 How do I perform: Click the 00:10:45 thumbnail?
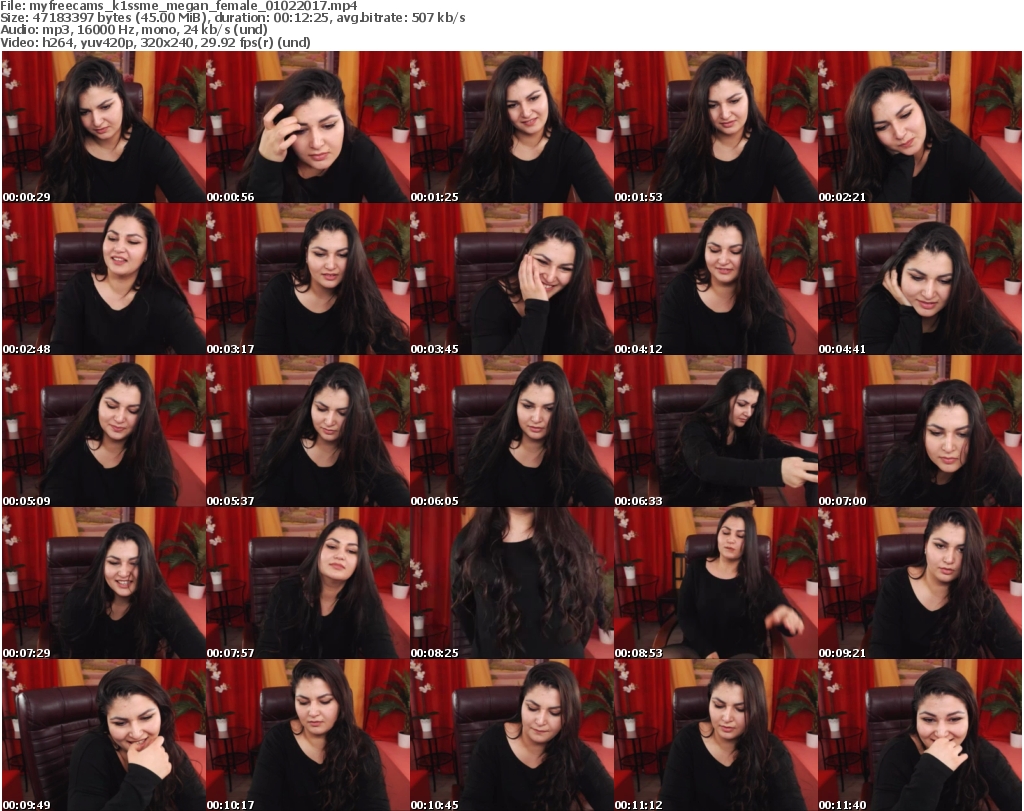tap(512, 735)
